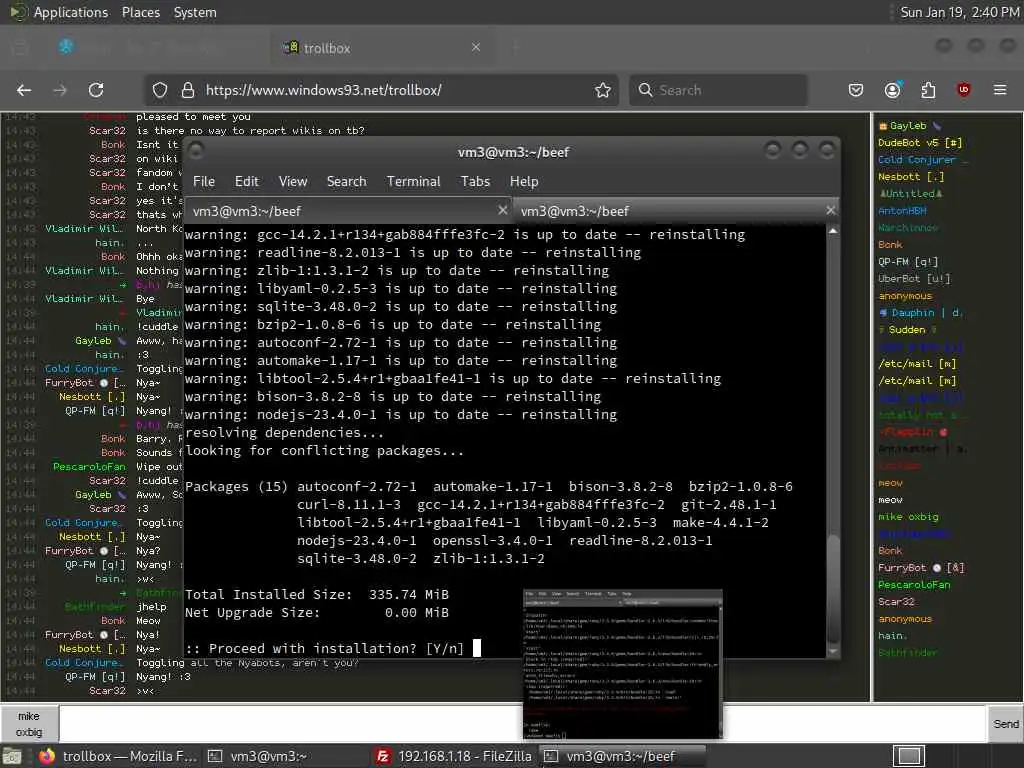Click Scar32 in the user list

click(896, 601)
